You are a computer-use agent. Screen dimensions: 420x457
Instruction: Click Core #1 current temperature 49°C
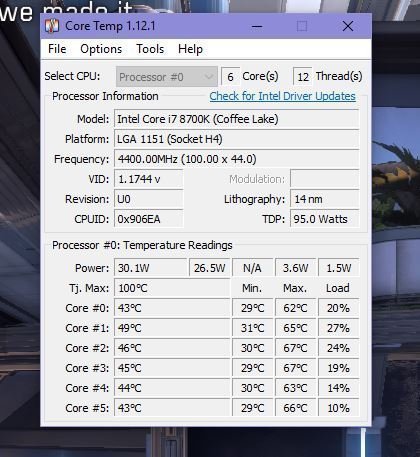(x=172, y=328)
